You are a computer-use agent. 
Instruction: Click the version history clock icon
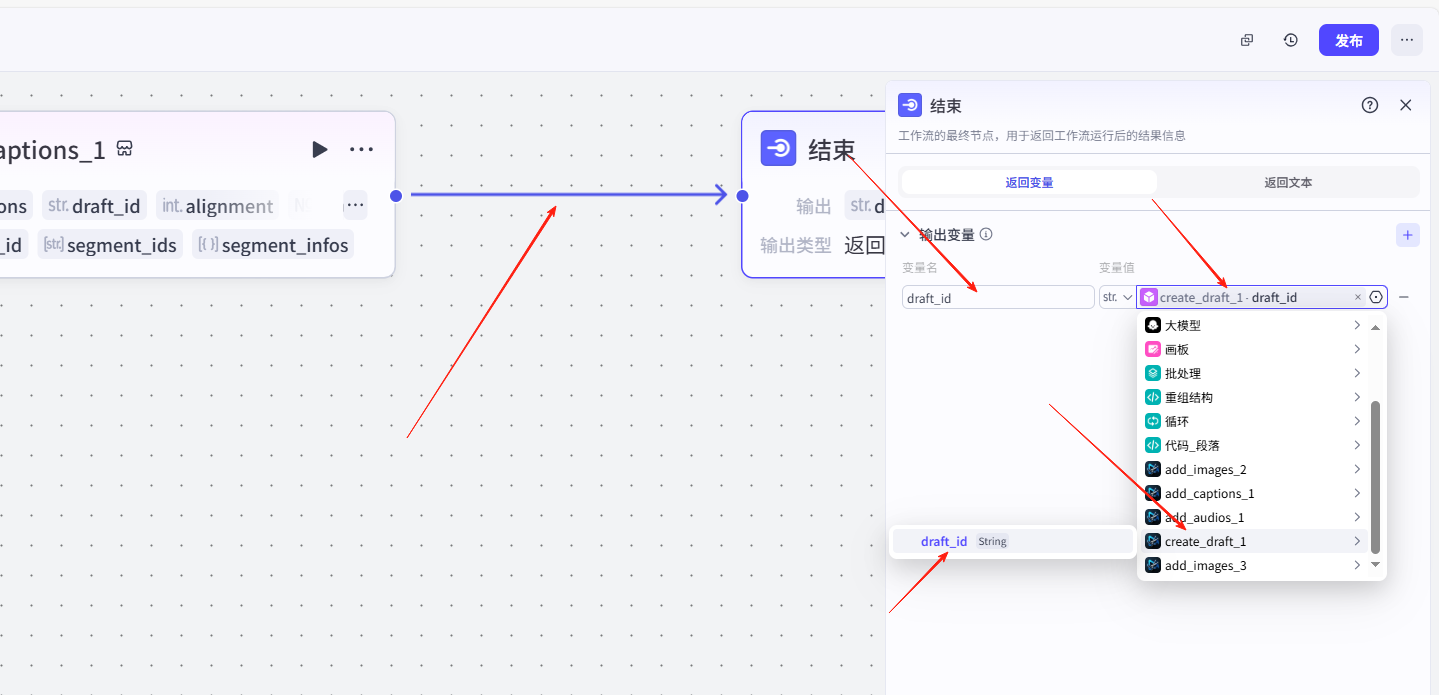point(1291,40)
